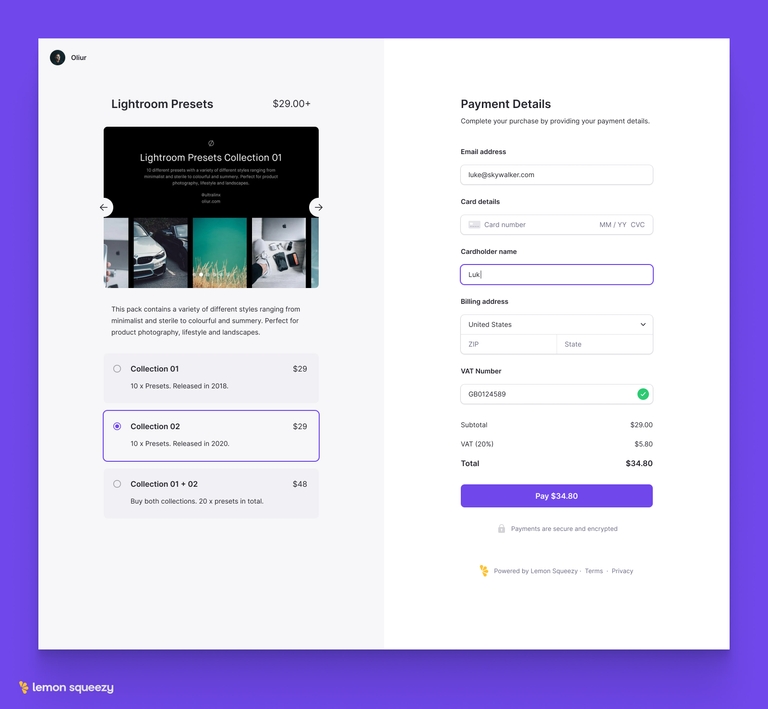Click the green VAT verified checkmark
The width and height of the screenshot is (768, 709).
643,394
